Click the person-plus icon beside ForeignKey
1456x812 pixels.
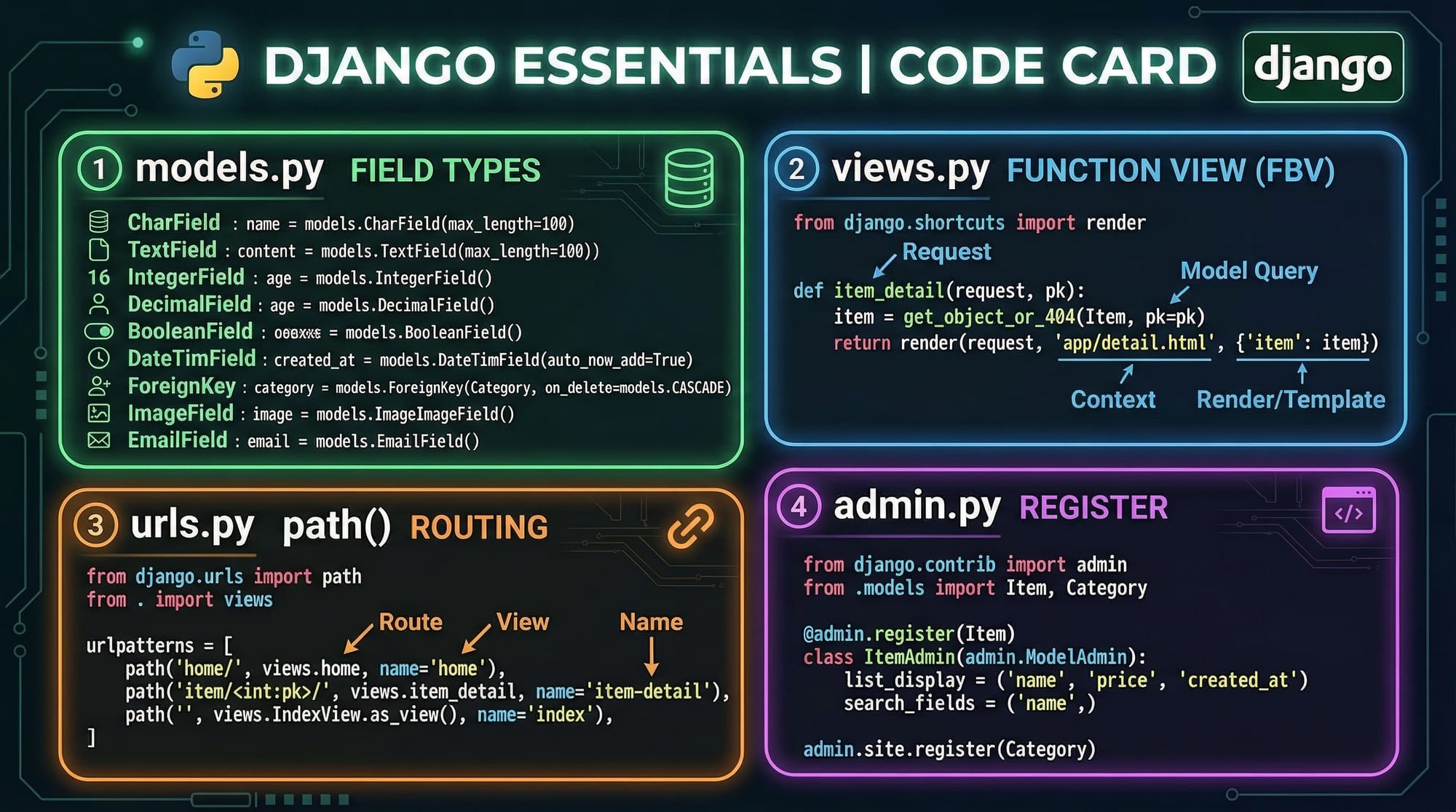[x=99, y=386]
